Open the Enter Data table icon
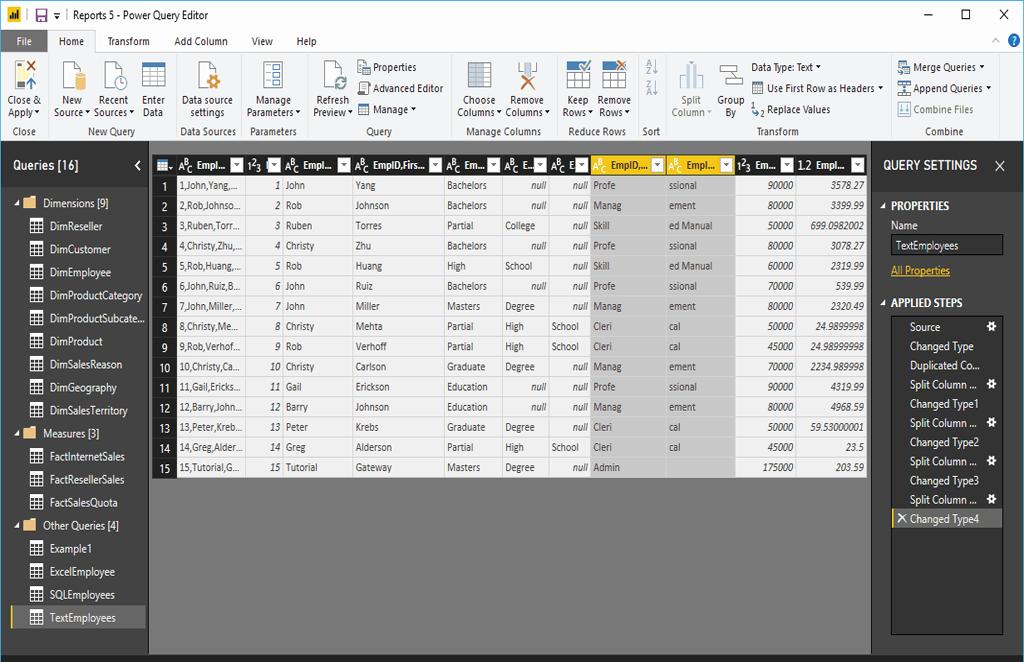 [x=153, y=75]
